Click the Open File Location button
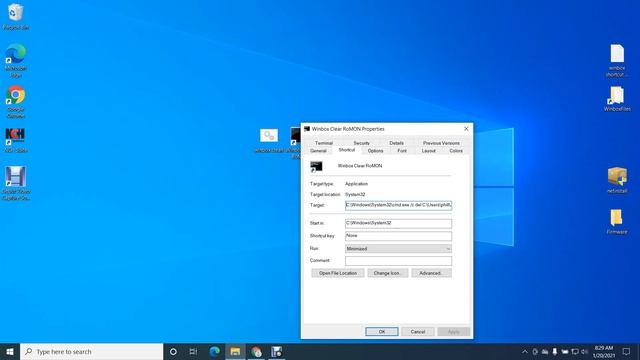Image resolution: width=640 pixels, height=360 pixels. click(x=338, y=273)
